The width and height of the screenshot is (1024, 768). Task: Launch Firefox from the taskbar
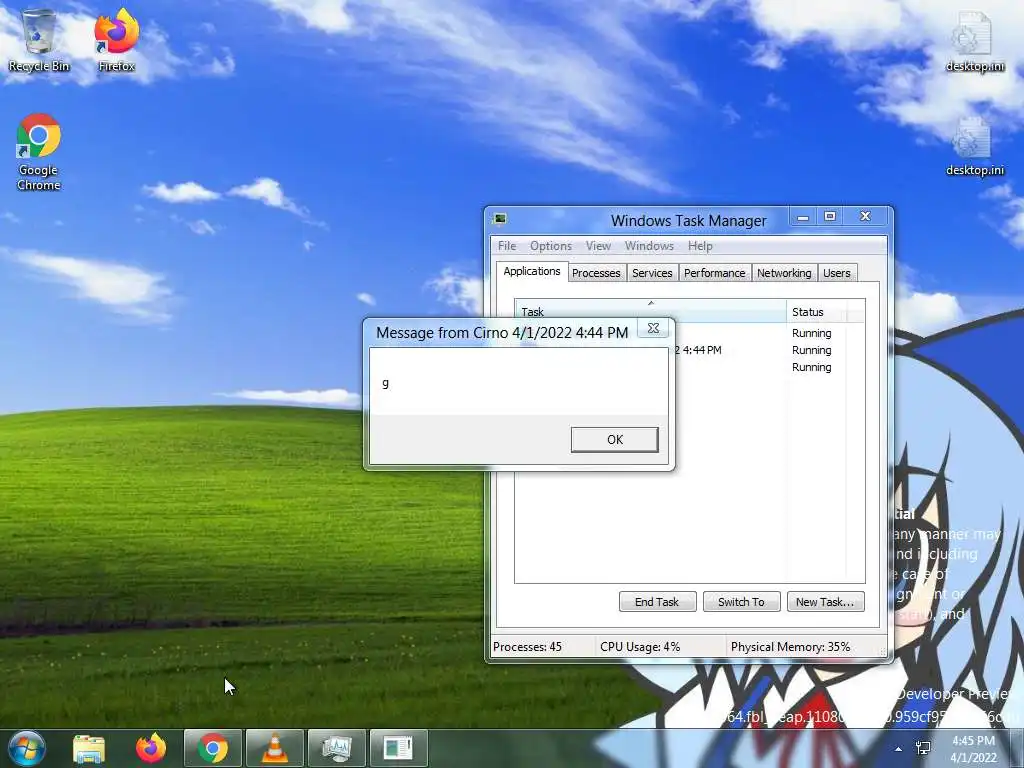pos(151,748)
